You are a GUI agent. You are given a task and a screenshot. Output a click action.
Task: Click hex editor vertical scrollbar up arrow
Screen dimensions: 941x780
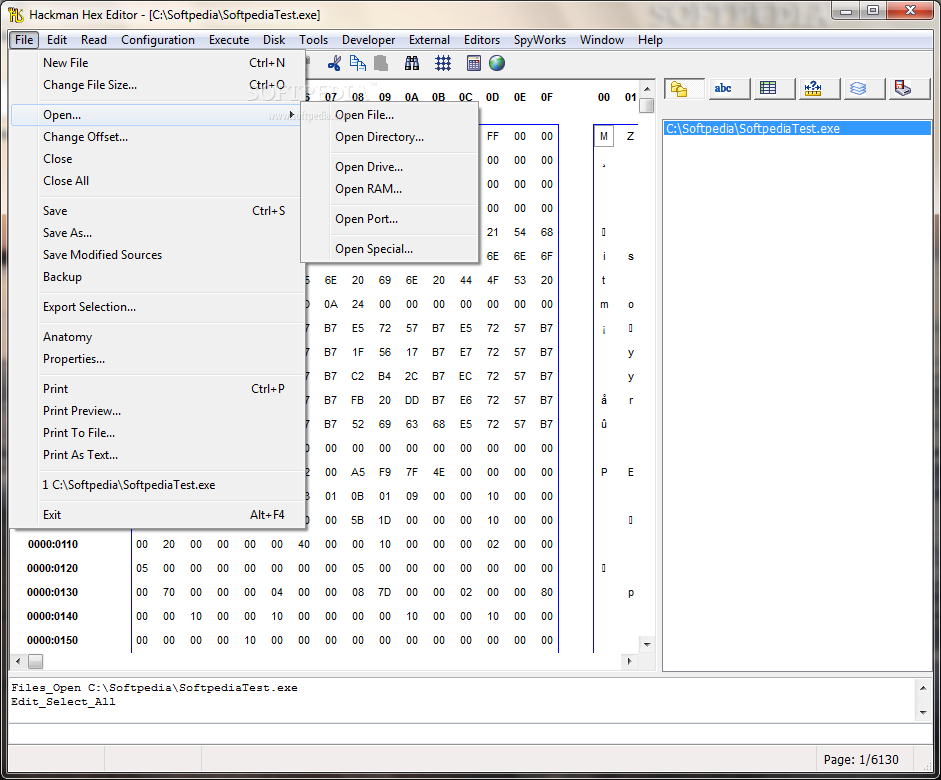coord(647,89)
